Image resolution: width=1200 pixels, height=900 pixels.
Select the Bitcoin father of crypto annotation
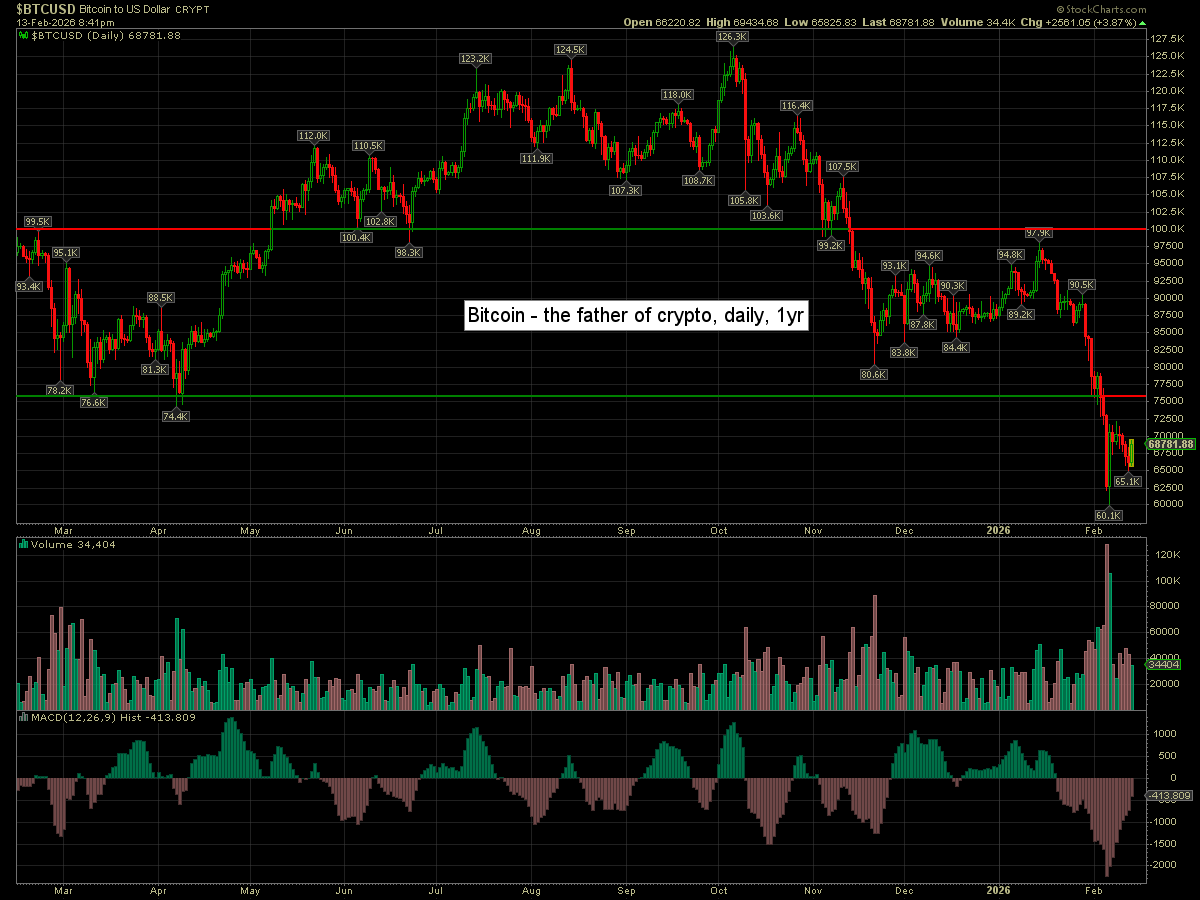click(636, 316)
